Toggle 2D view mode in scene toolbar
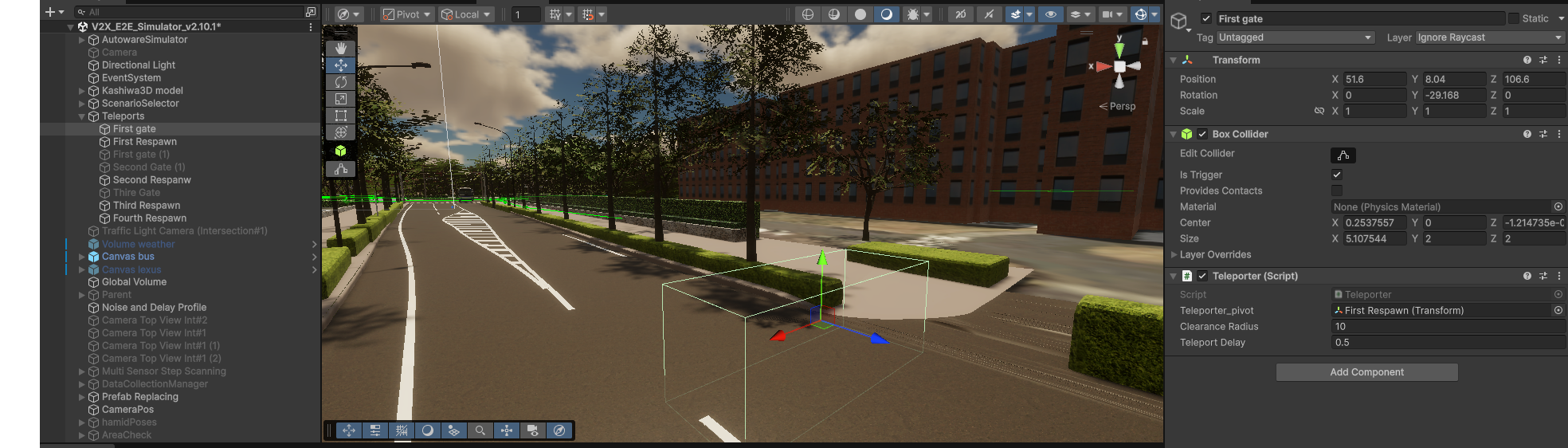The height and width of the screenshot is (448, 1568). (960, 14)
